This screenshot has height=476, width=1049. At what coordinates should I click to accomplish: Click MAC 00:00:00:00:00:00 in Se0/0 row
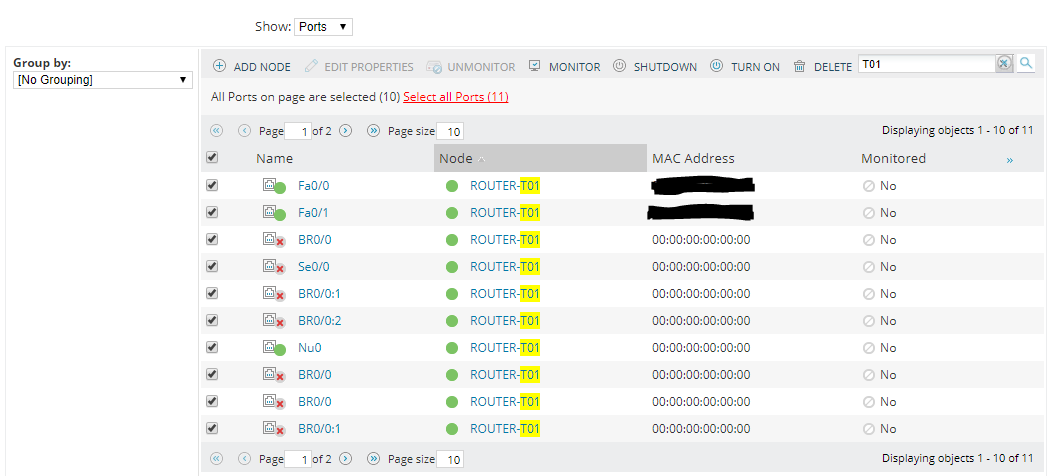pyautogui.click(x=701, y=267)
